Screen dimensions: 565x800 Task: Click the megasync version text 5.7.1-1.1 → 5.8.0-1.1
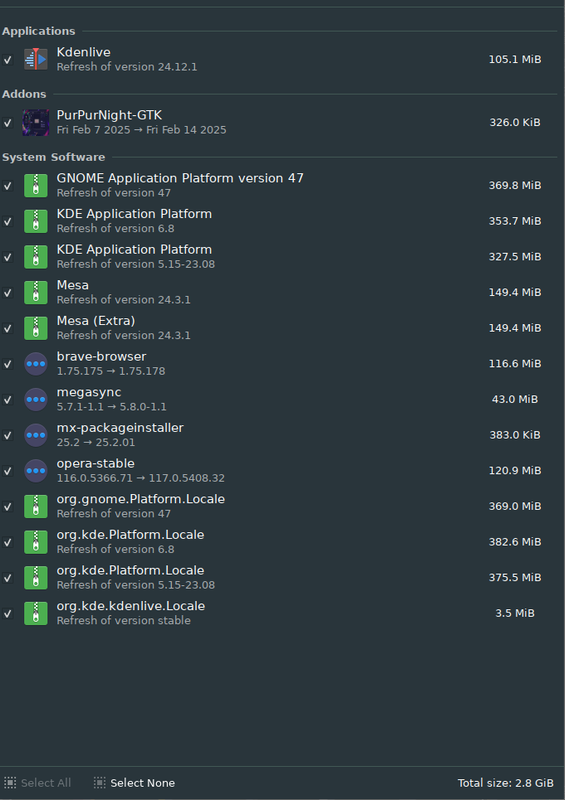coord(111,407)
